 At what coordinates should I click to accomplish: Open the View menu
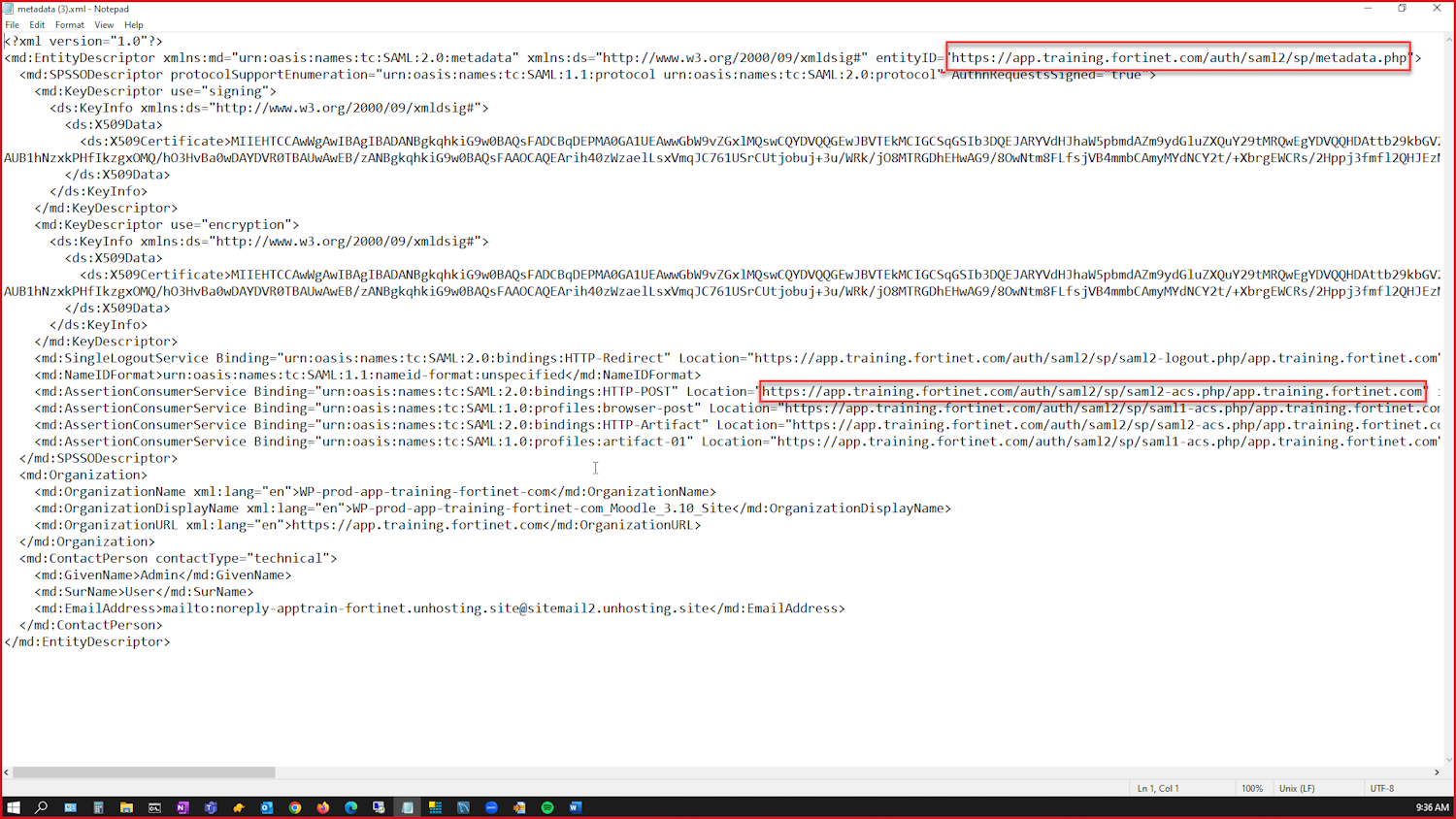pos(104,24)
